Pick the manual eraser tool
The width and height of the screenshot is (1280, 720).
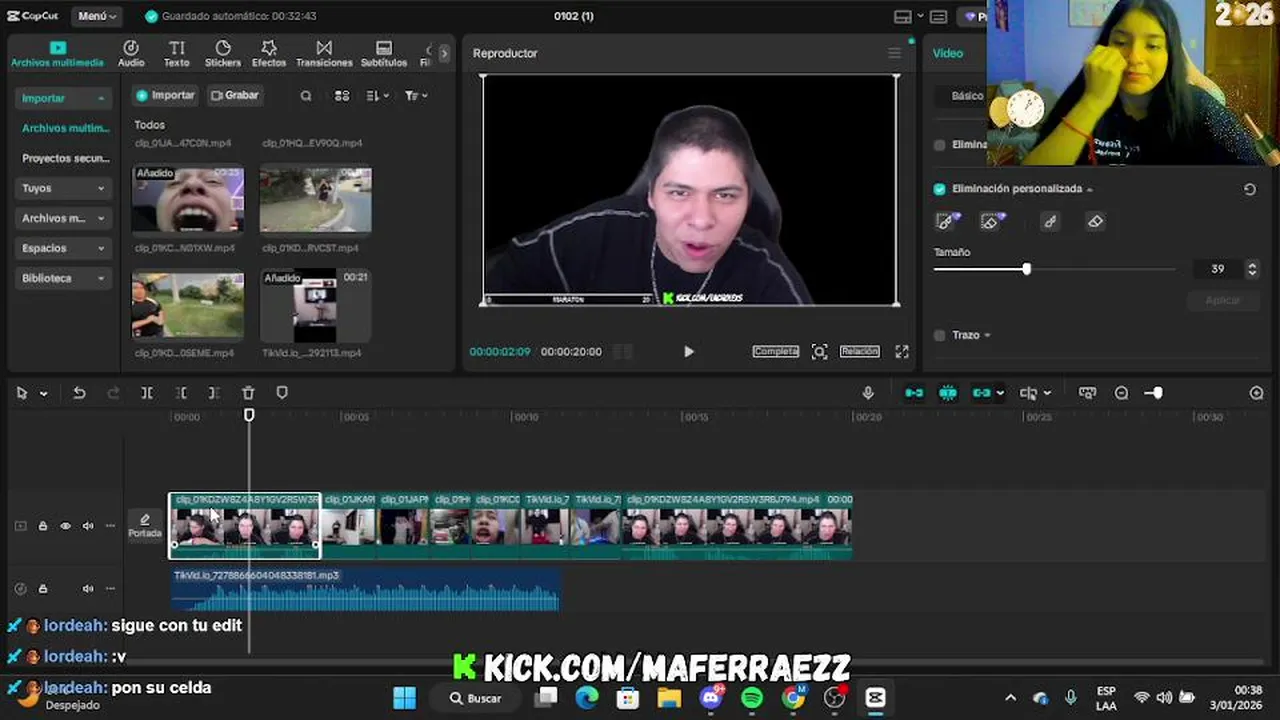(1095, 222)
